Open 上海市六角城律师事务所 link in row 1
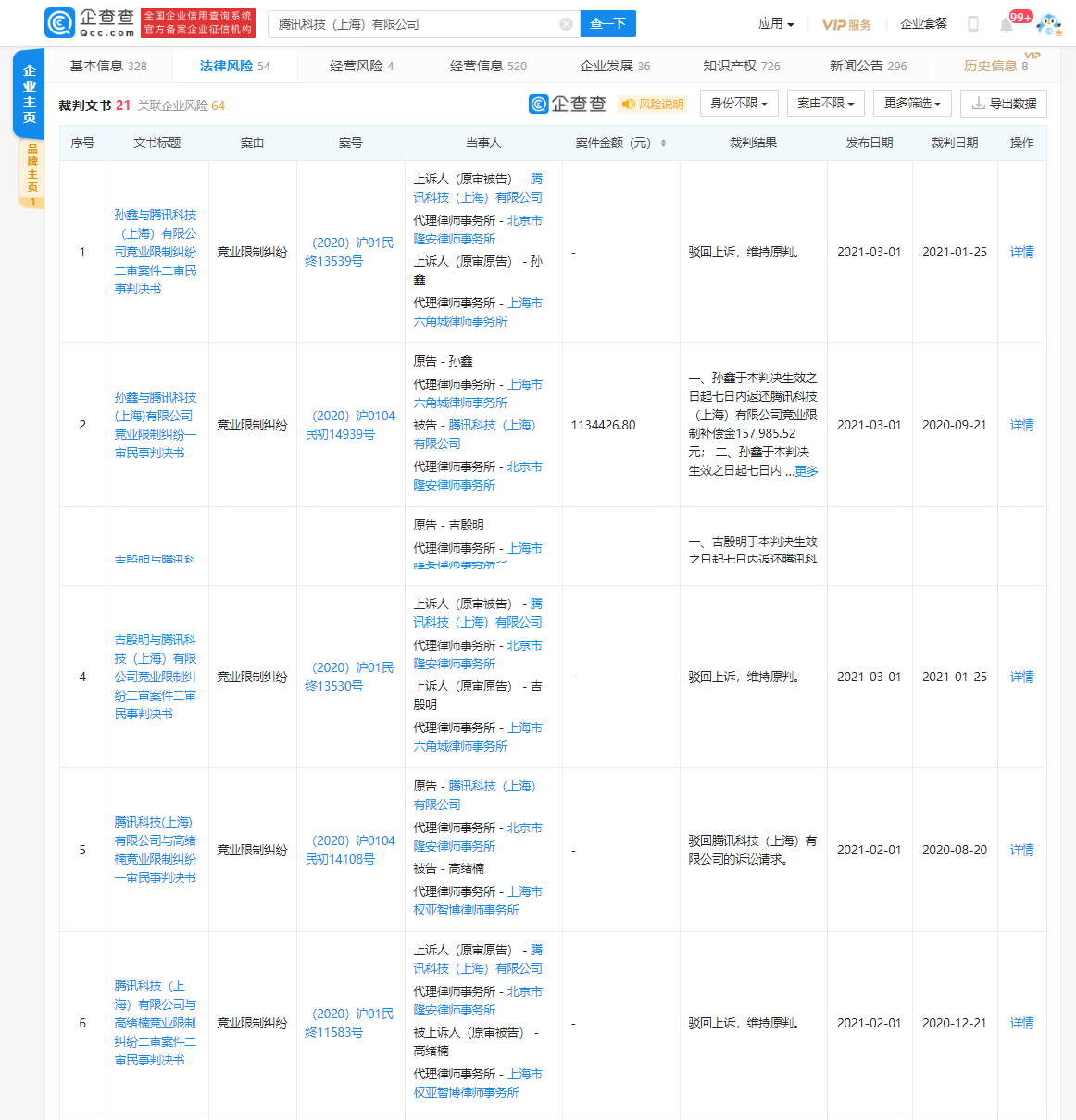Viewport: 1076px width, 1120px height. (478, 312)
